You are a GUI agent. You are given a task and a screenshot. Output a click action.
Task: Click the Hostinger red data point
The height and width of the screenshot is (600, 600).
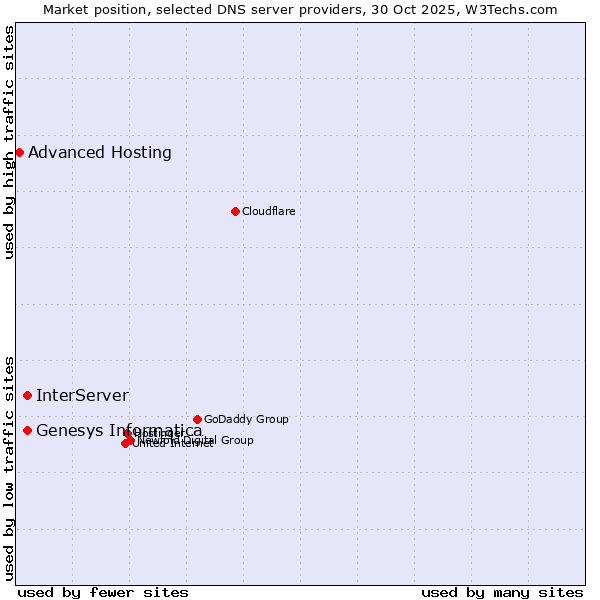point(128,434)
